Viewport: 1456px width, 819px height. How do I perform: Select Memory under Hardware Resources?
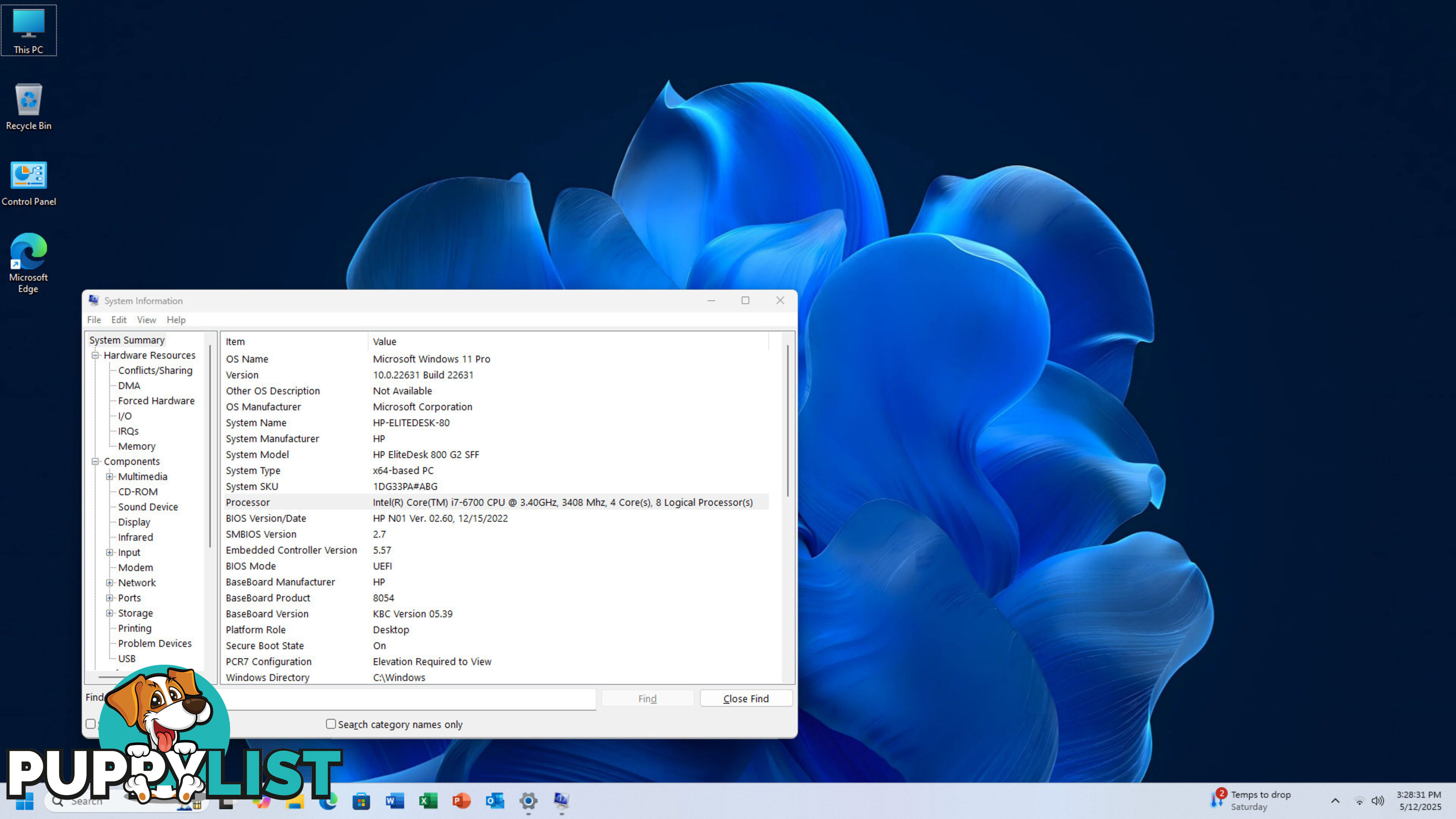tap(136, 447)
